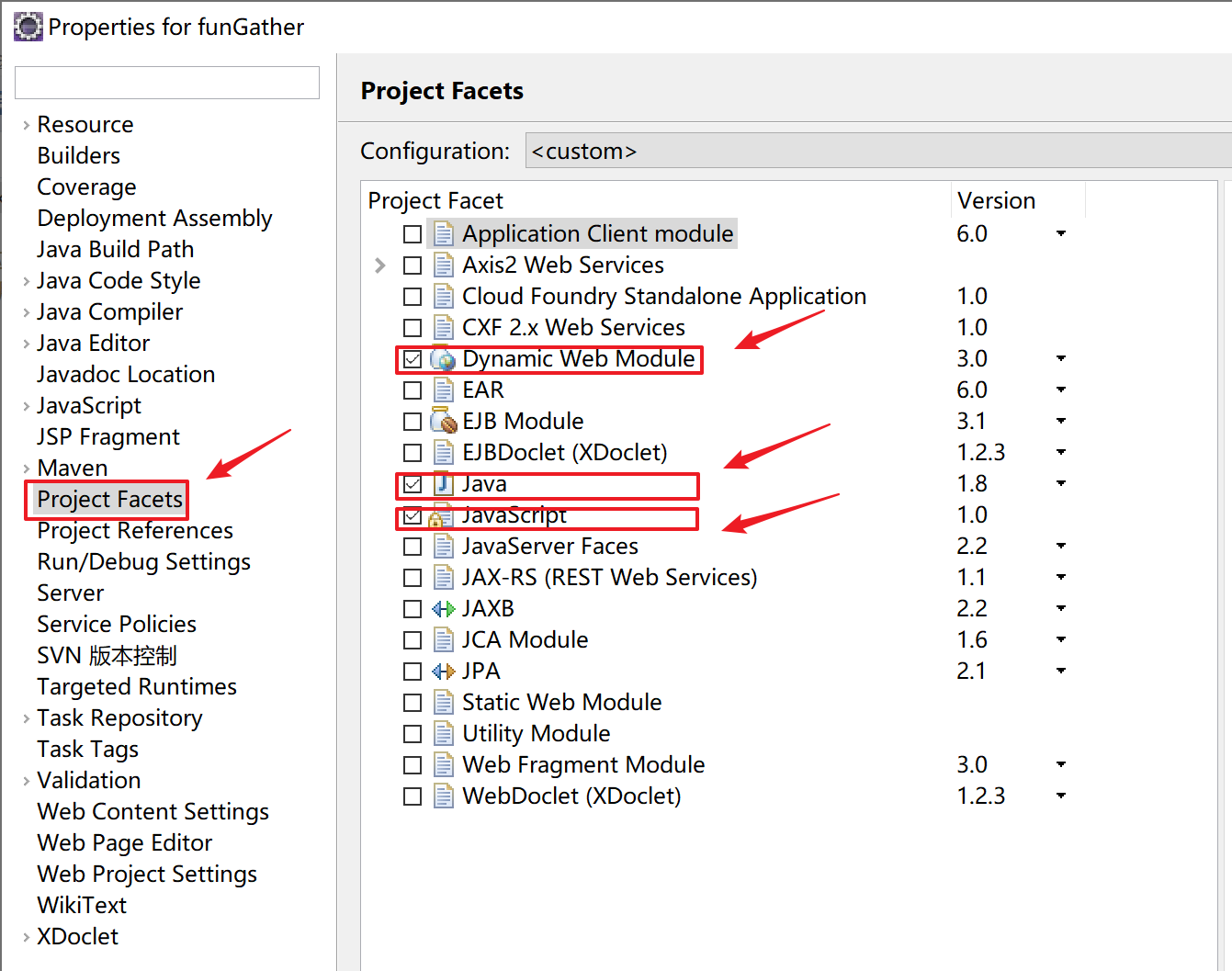Select the JAX-RS (REST Web Services) row text
The height and width of the screenshot is (971, 1232).
click(x=609, y=578)
